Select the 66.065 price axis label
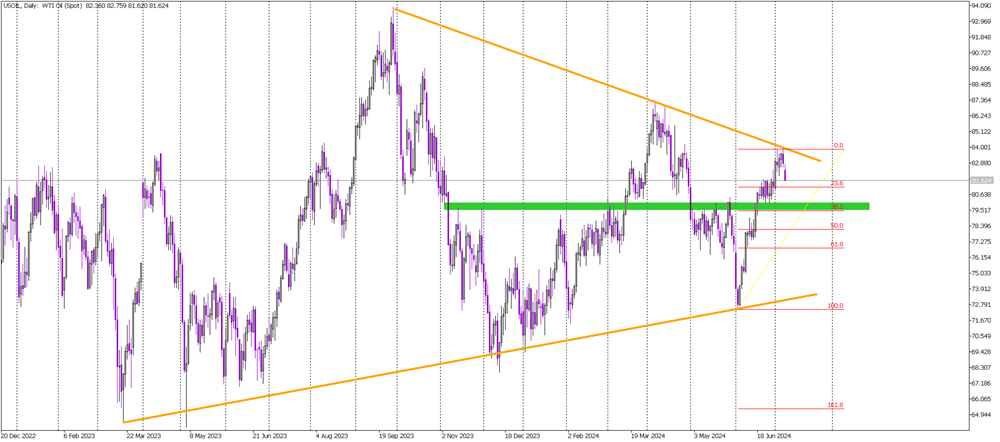Image resolution: width=1000 pixels, height=442 pixels. pyautogui.click(x=980, y=399)
